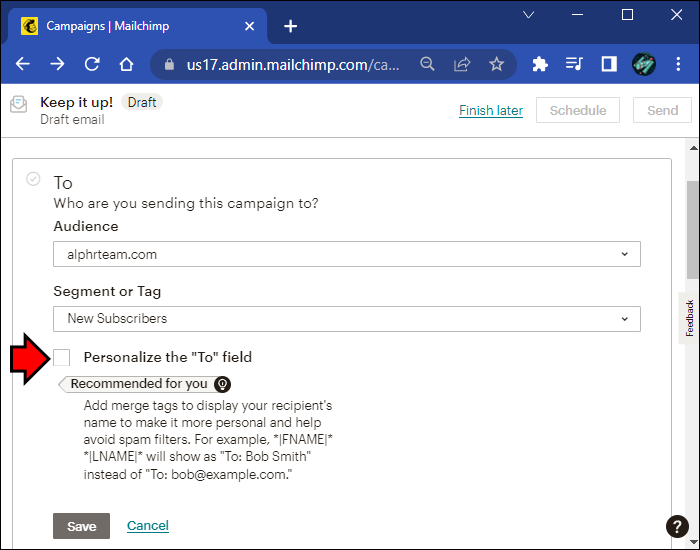
Task: Open a new browser tab
Action: click(290, 26)
